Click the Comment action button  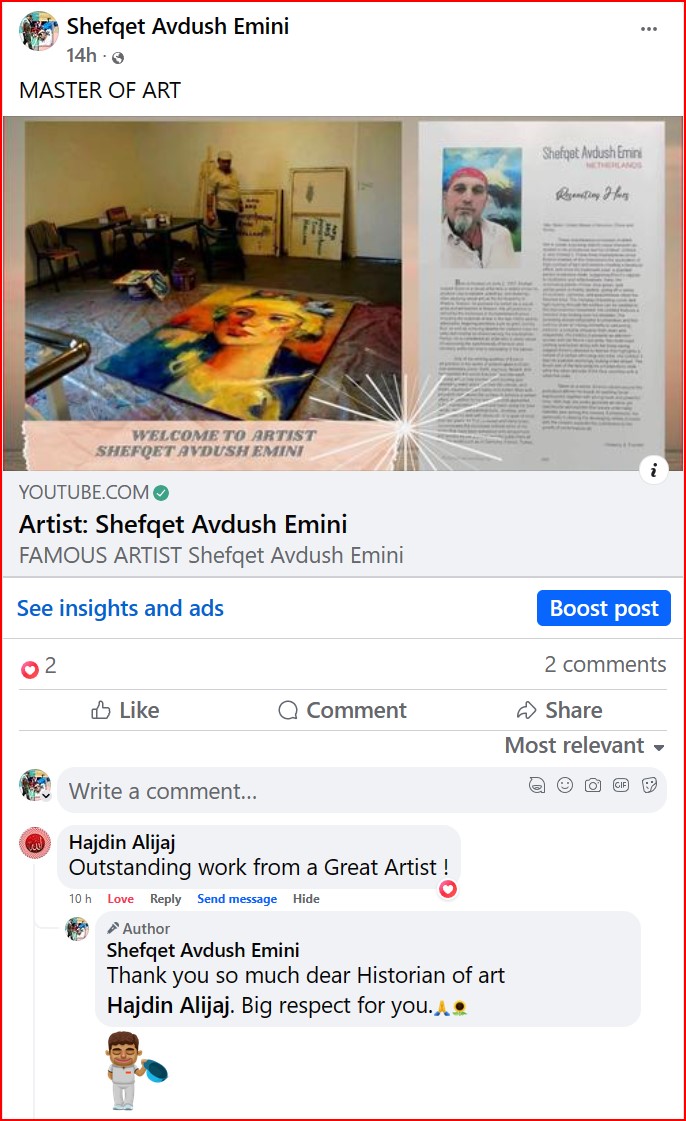(x=342, y=710)
